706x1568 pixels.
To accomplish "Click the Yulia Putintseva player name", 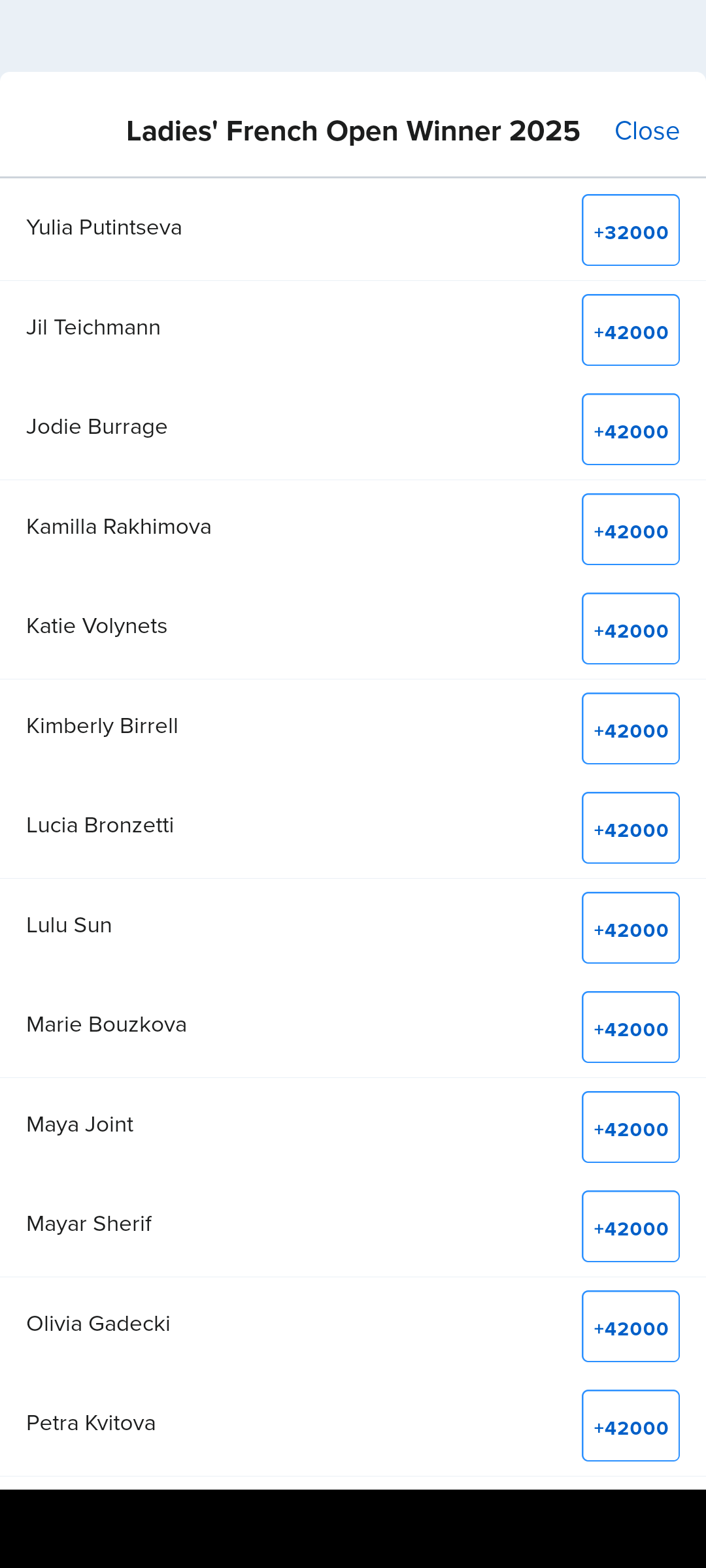I will pos(104,227).
